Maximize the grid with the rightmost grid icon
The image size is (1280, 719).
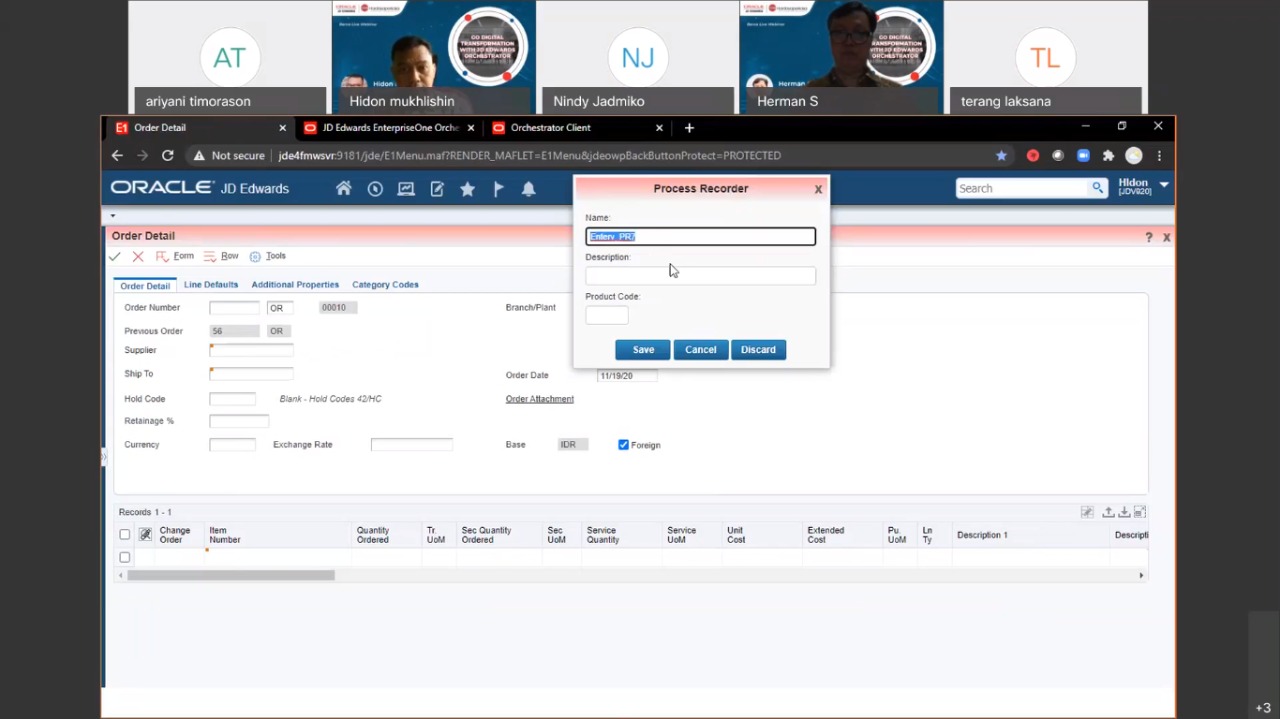click(x=1140, y=512)
